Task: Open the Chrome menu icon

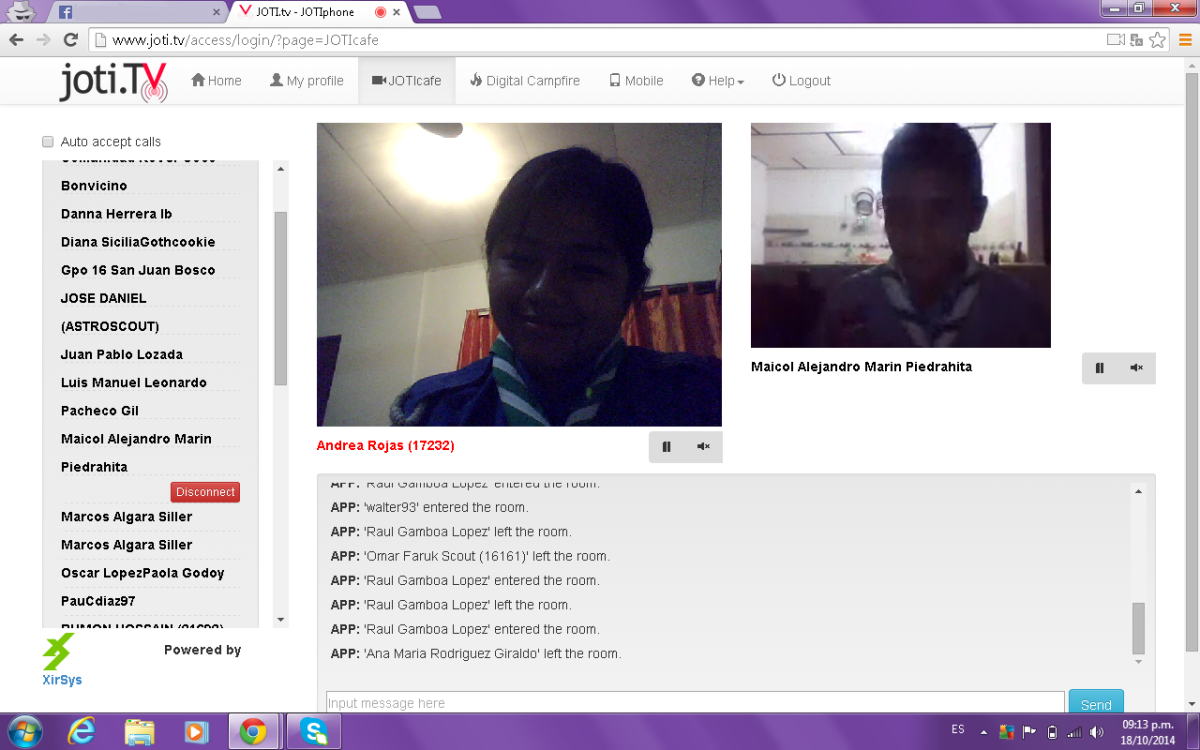Action: (1183, 40)
